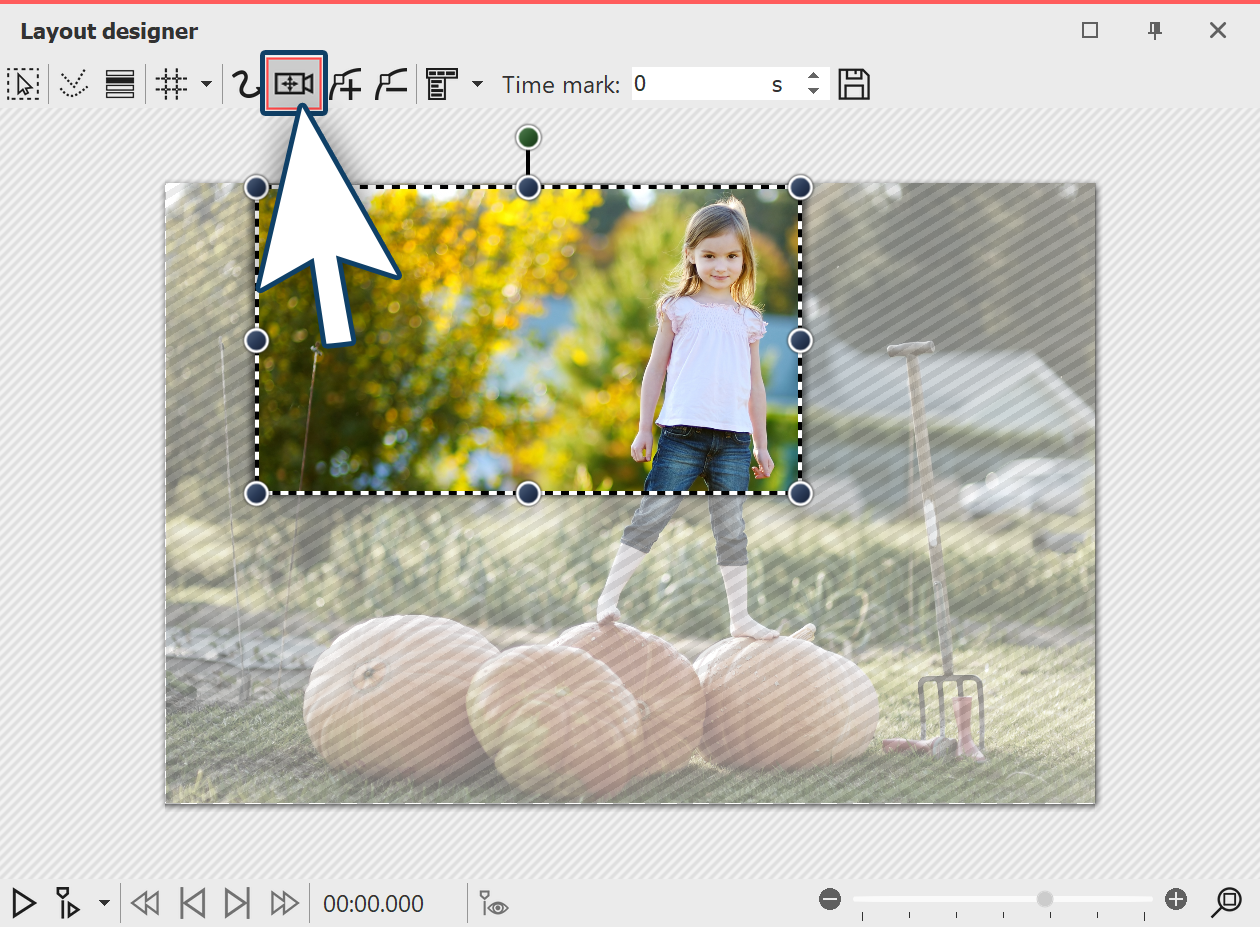Viewport: 1260px width, 927px height.
Task: Click the zoom-out minus button
Action: (x=829, y=898)
